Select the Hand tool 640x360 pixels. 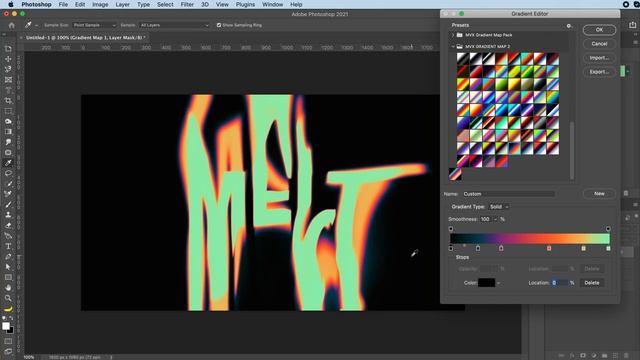[x=8, y=288]
